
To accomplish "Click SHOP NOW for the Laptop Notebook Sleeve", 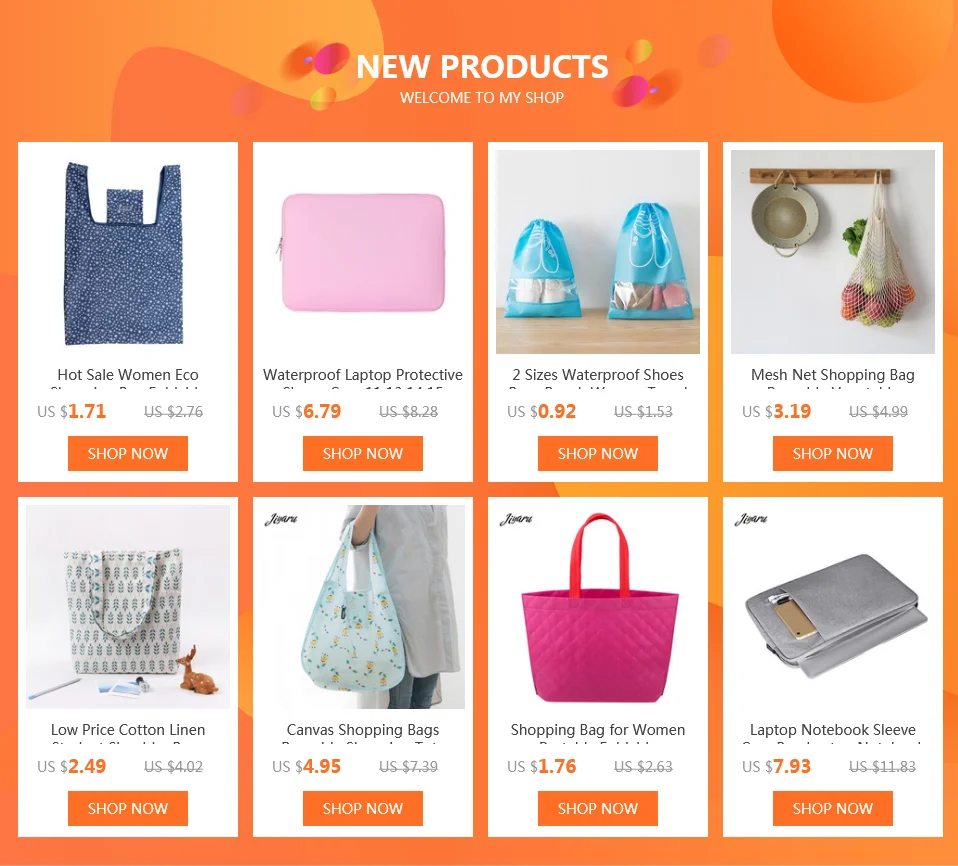I will pos(833,809).
